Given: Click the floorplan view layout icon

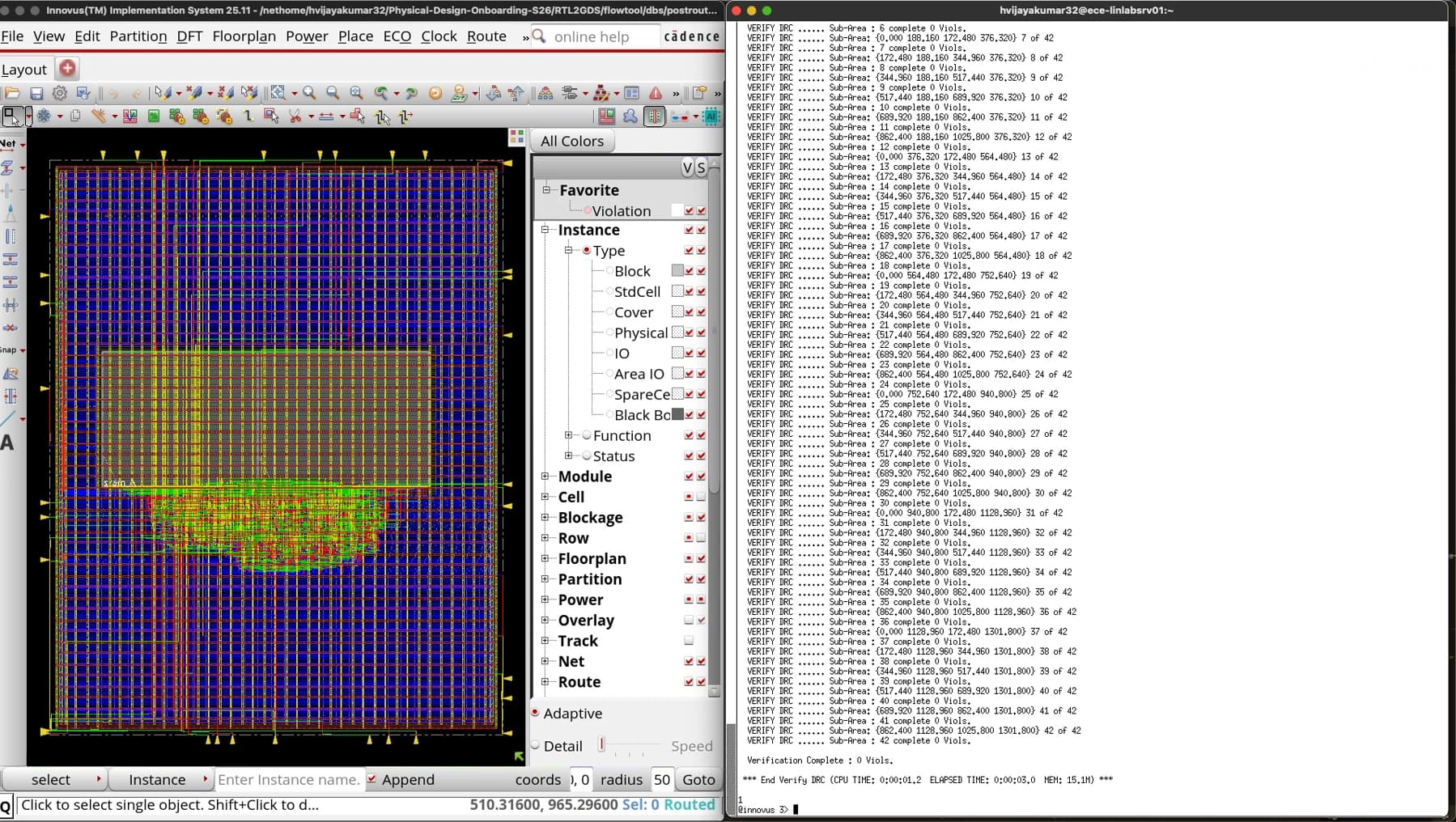Looking at the screenshot, I should click(x=606, y=117).
